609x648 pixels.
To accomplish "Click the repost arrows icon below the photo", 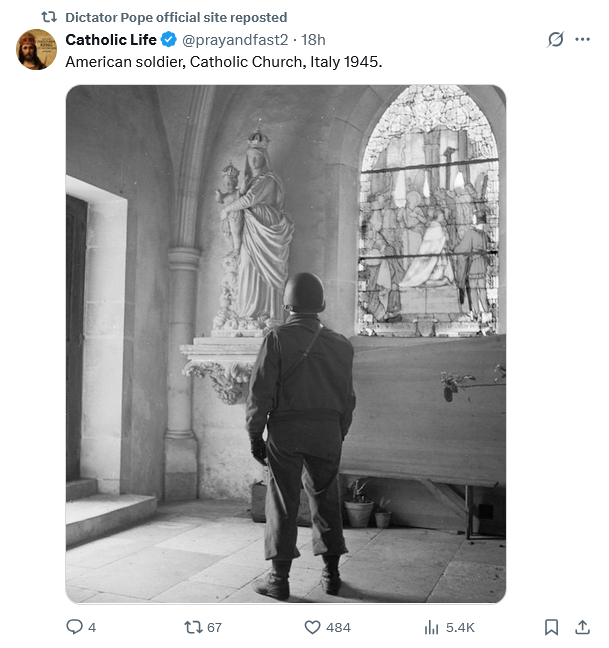I will click(x=193, y=627).
